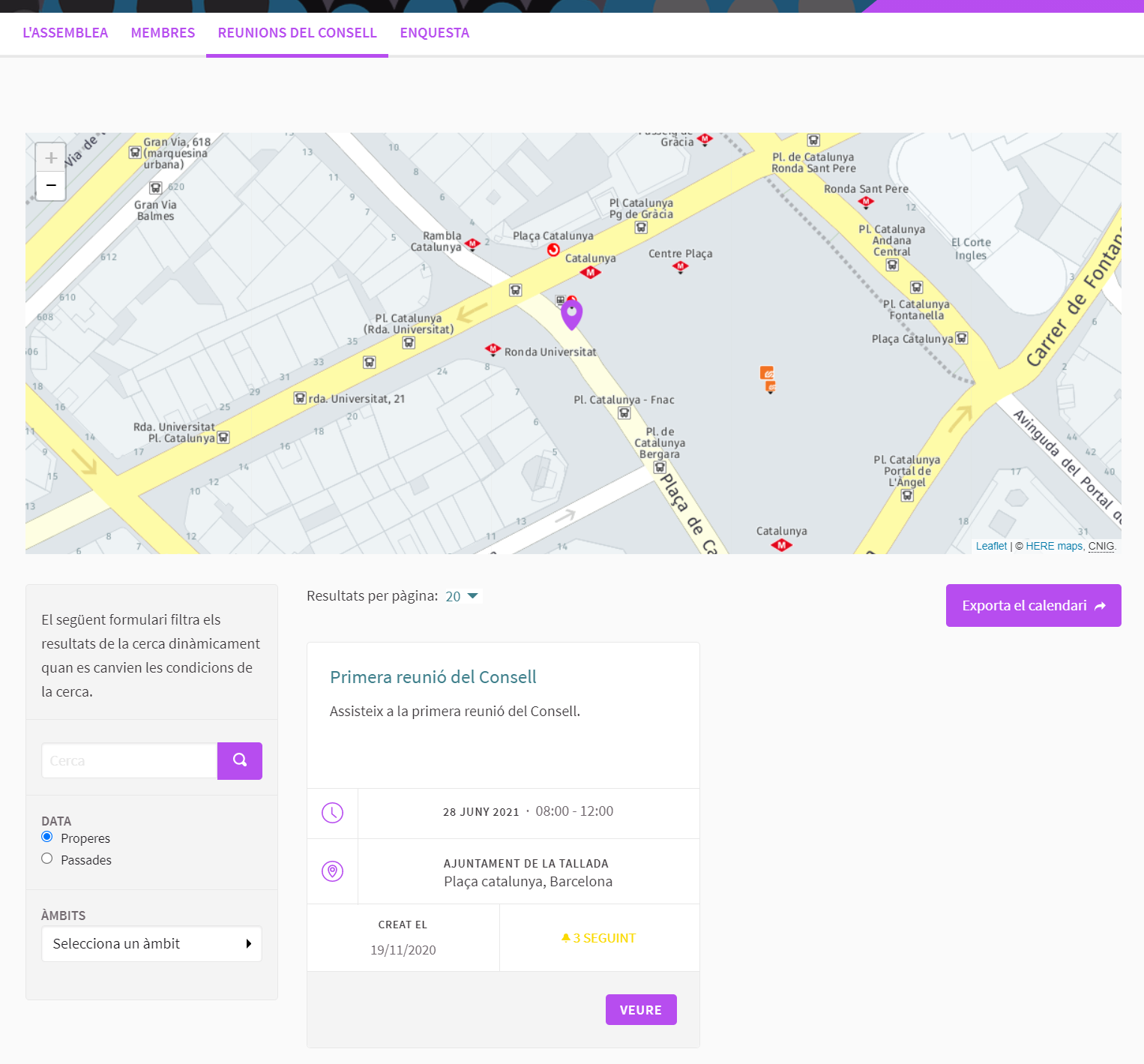This screenshot has height=1064, width=1144.
Task: Click the '28 JUNY 2021' date text
Action: pos(481,812)
